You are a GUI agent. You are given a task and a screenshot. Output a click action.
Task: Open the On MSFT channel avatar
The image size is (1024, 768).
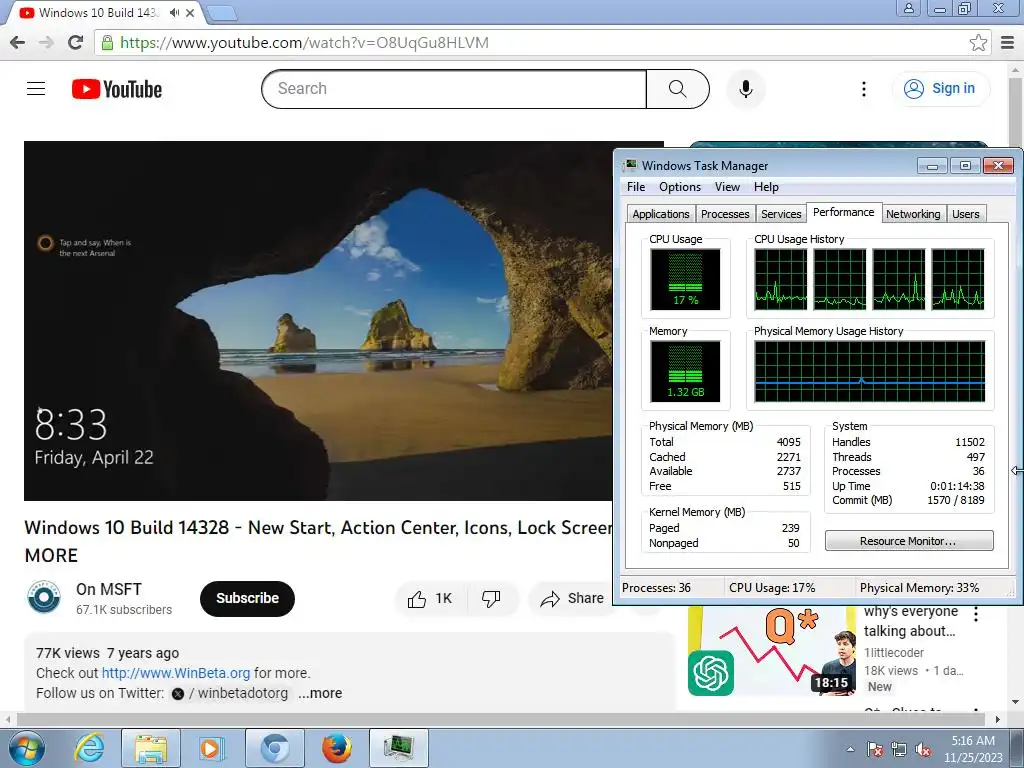(x=44, y=597)
